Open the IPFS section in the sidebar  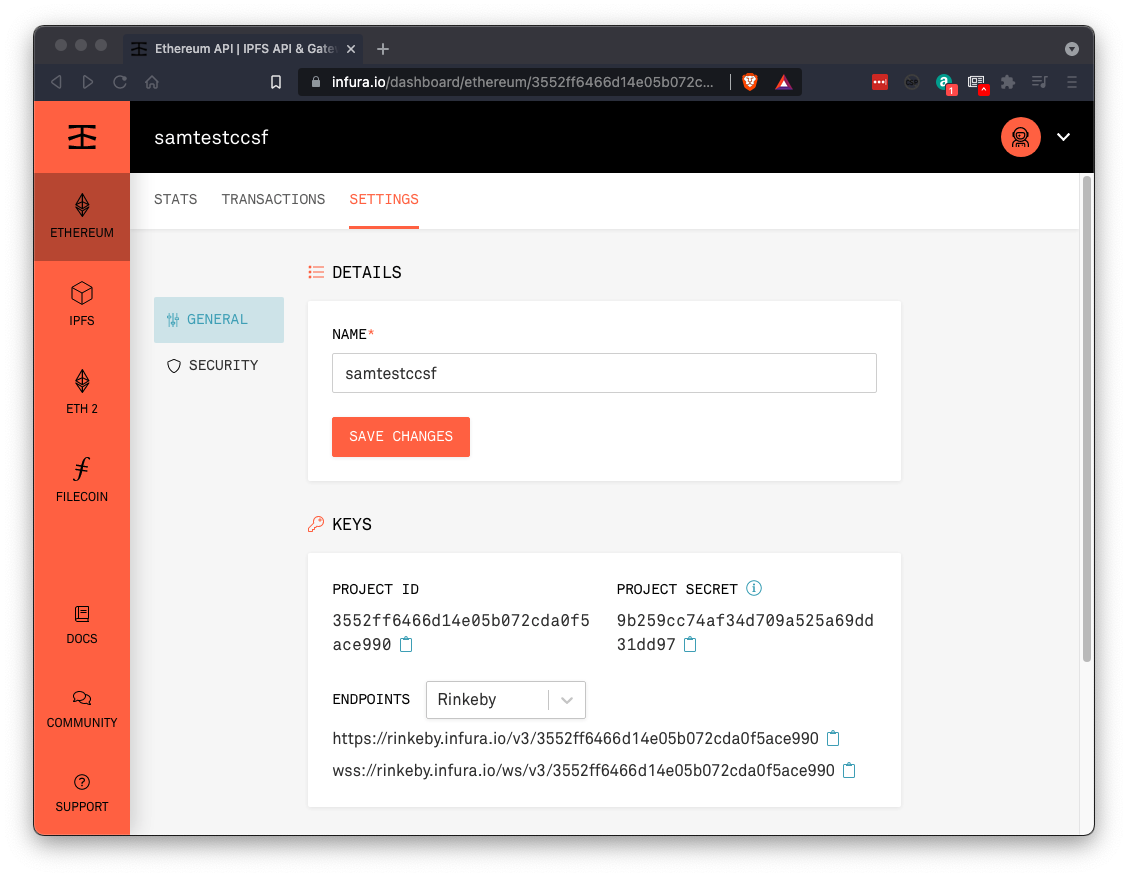(x=82, y=304)
